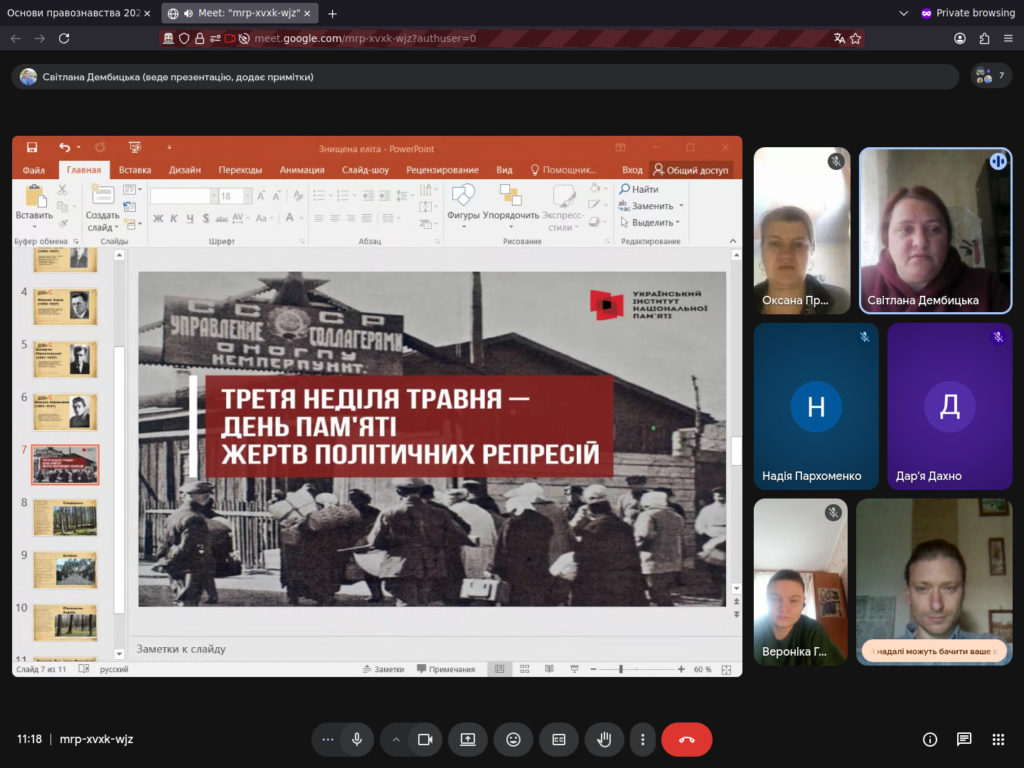The width and height of the screenshot is (1024, 768).
Task: Open the meeting details info icon
Action: coord(930,739)
